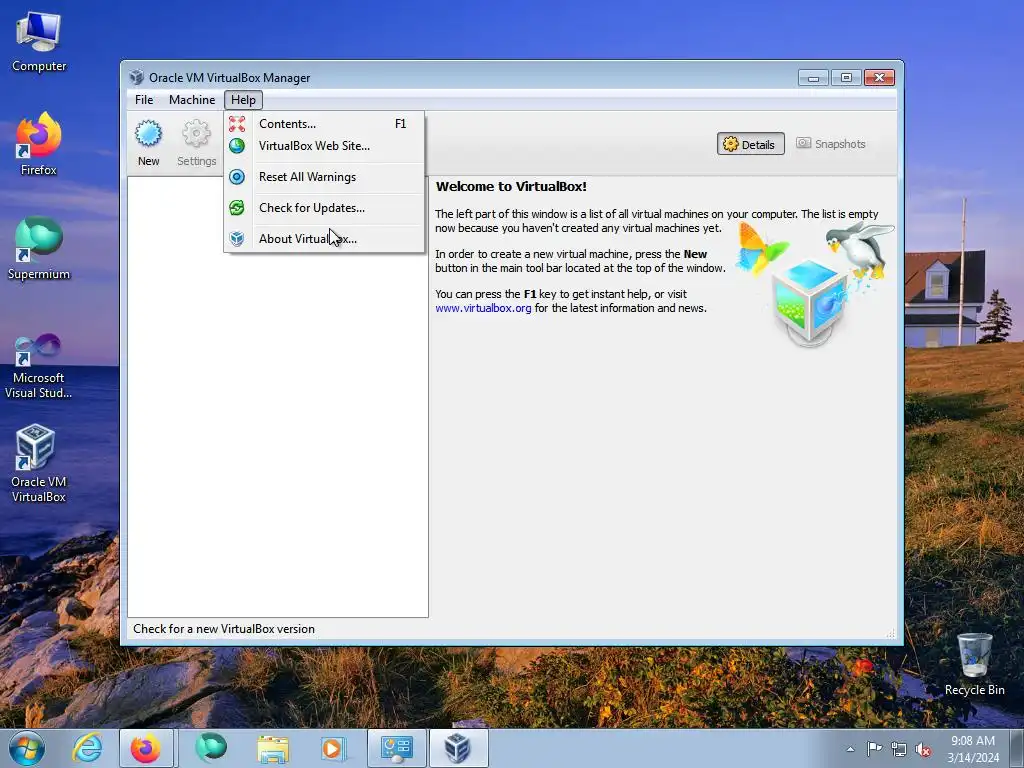Select Check for Updates menu entry

coord(324,208)
